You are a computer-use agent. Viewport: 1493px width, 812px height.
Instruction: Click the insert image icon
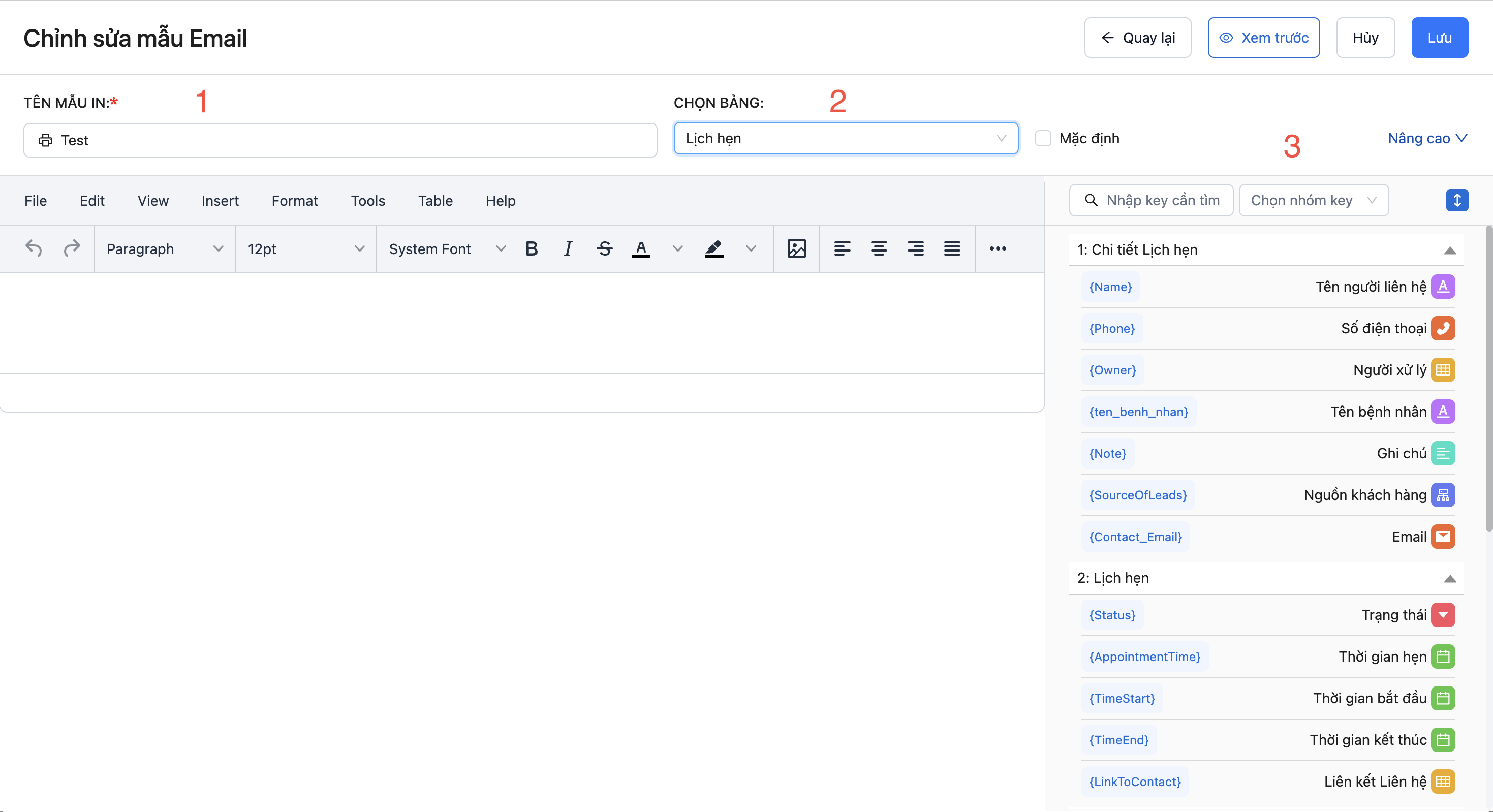click(x=796, y=248)
